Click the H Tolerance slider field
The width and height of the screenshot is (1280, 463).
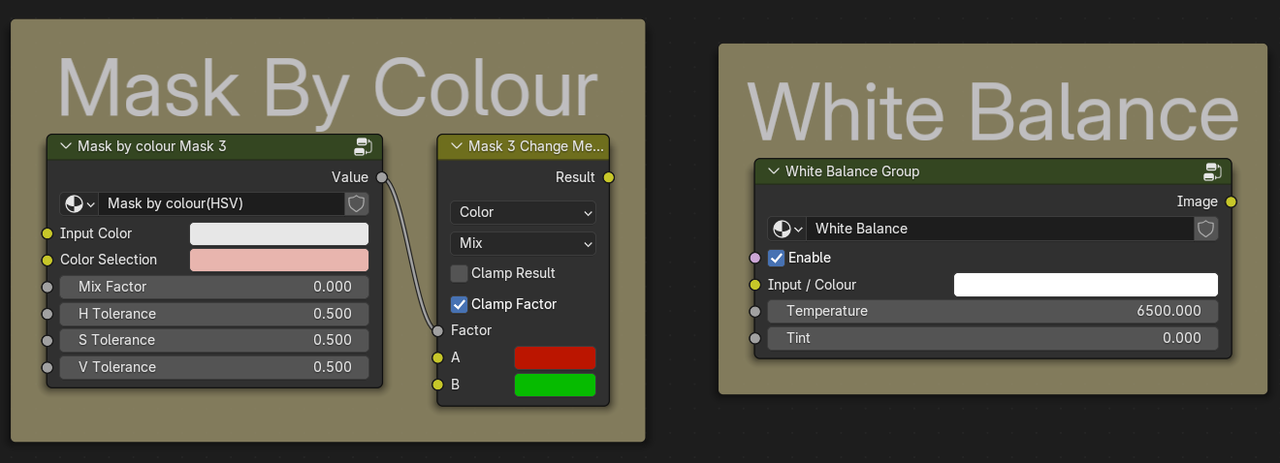(x=214, y=314)
